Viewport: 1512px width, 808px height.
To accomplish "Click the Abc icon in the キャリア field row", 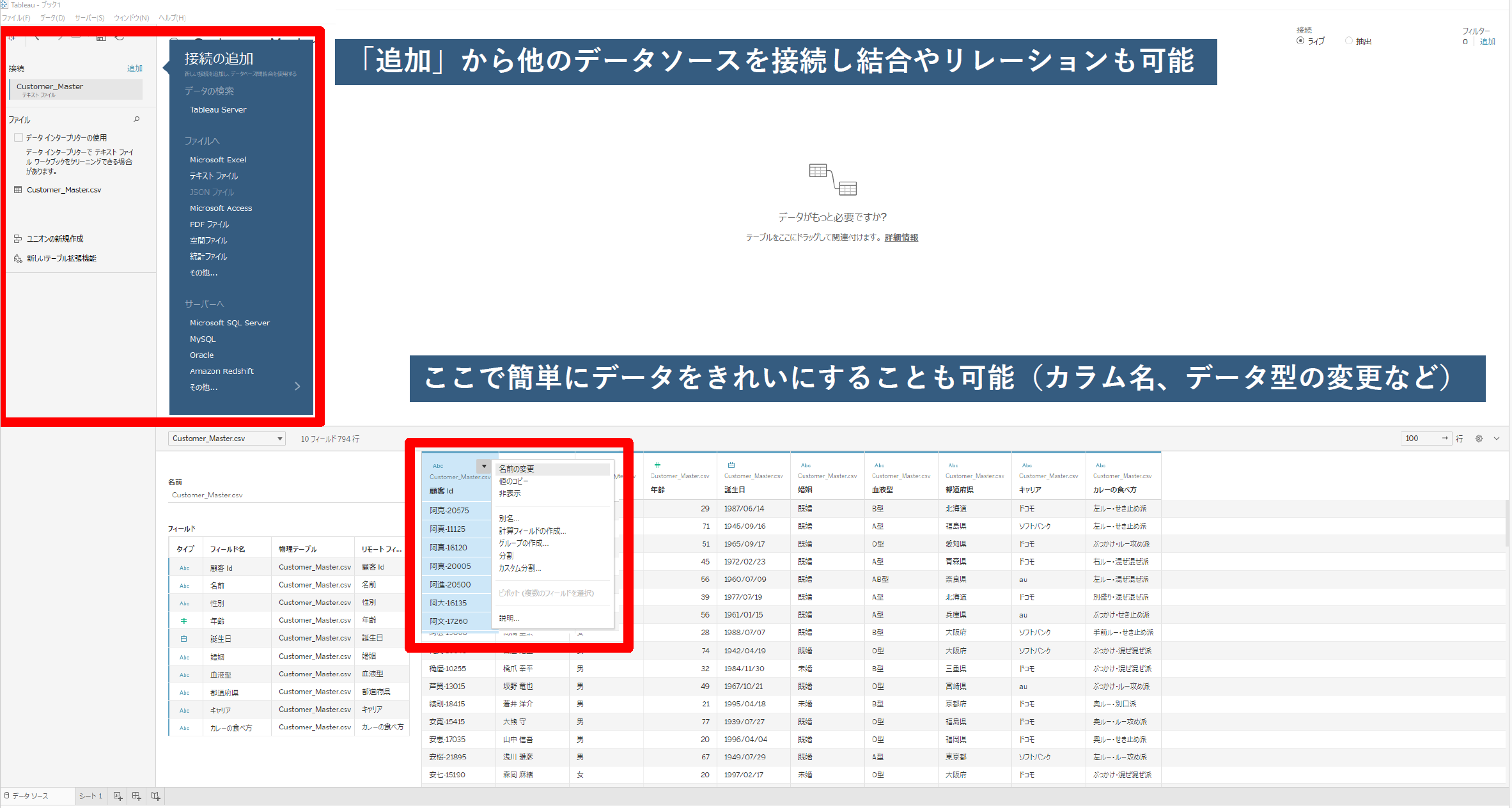I will (x=184, y=710).
